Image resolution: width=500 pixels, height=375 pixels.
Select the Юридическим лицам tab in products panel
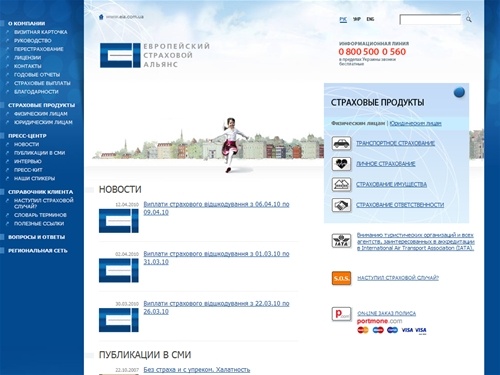coord(416,123)
